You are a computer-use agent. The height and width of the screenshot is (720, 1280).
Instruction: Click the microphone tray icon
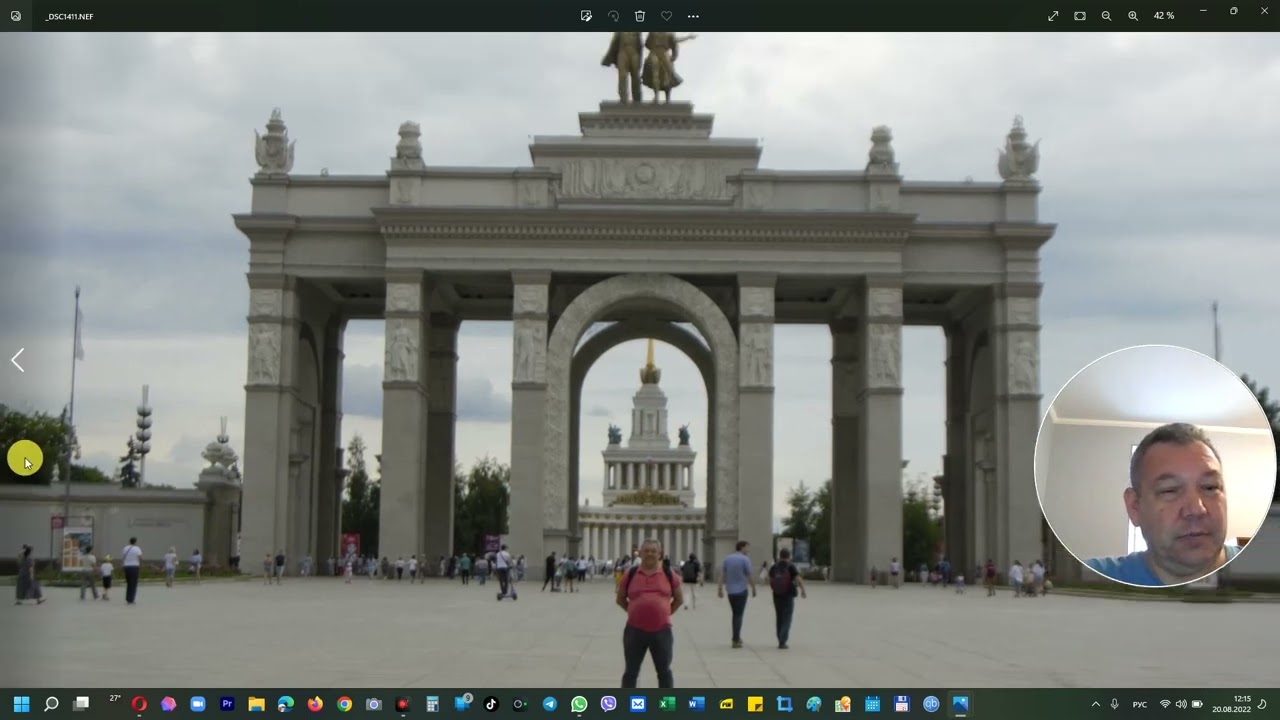(1115, 704)
